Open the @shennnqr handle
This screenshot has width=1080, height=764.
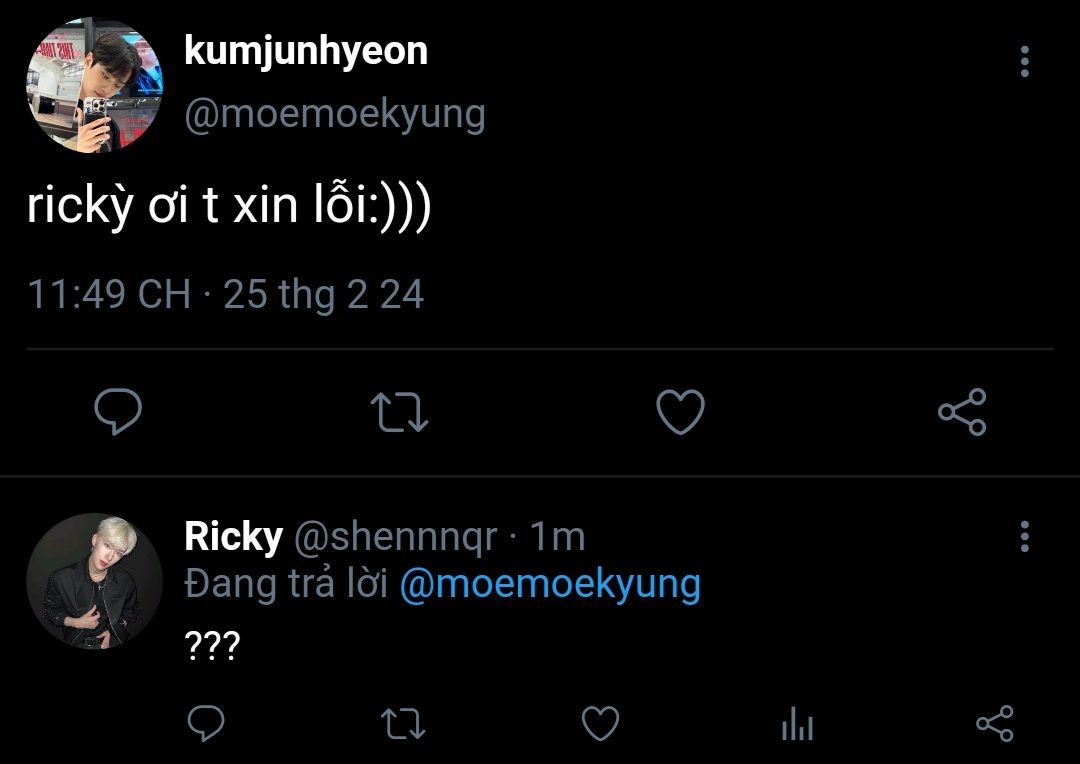pyautogui.click(x=396, y=537)
